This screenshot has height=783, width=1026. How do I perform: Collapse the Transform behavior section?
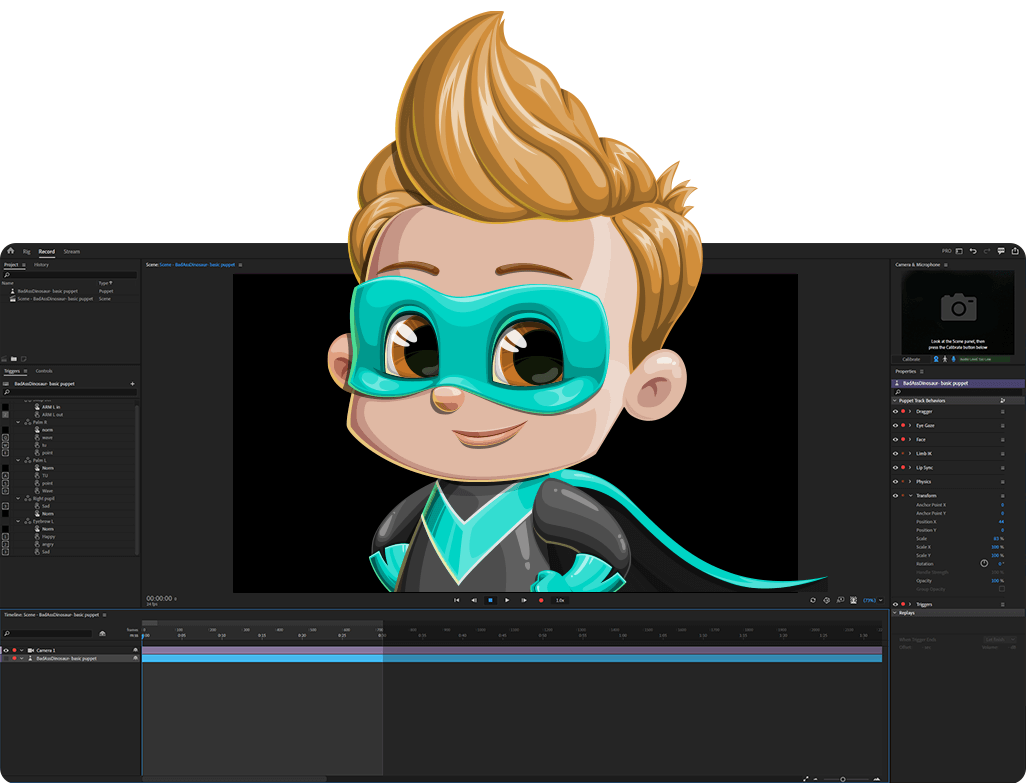tap(910, 495)
